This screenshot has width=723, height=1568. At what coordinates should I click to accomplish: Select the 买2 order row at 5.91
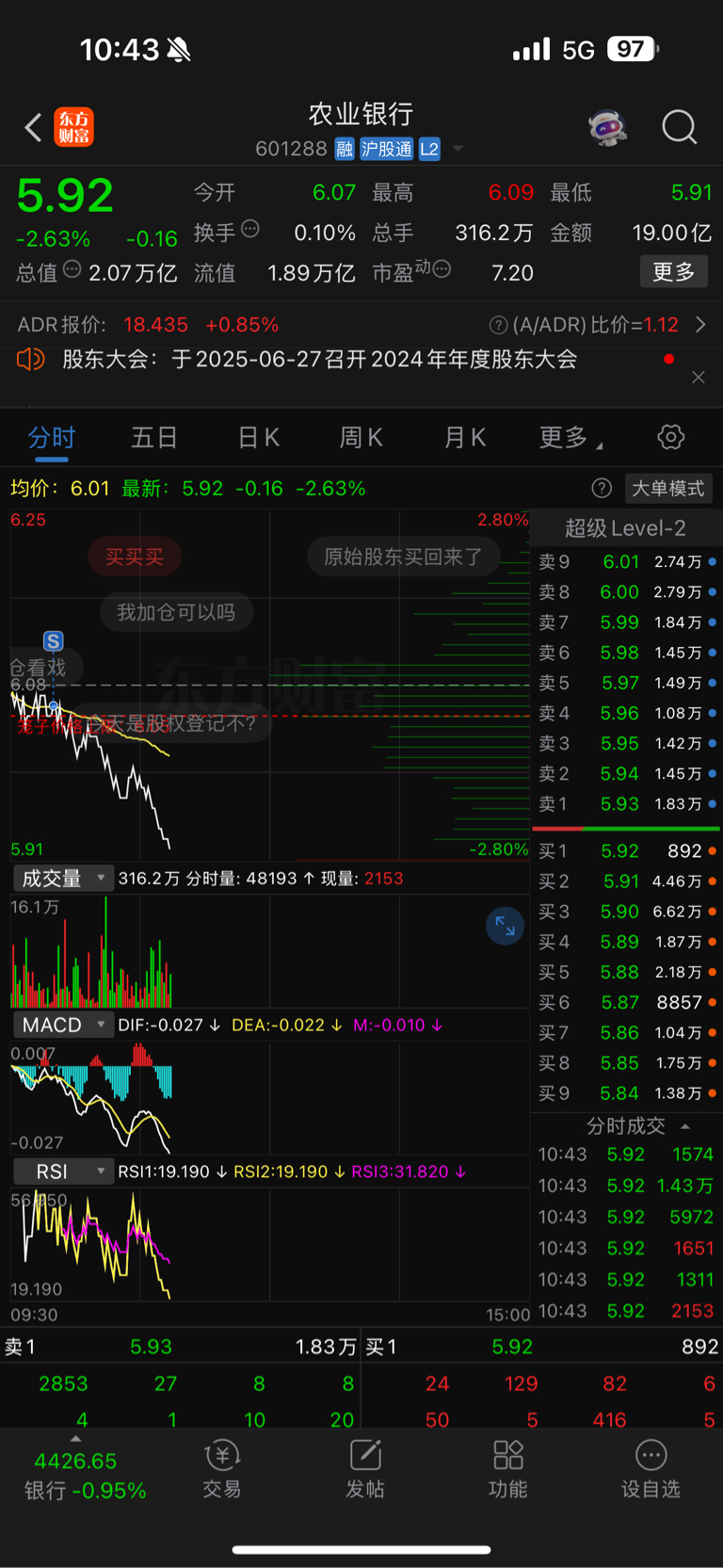(627, 881)
